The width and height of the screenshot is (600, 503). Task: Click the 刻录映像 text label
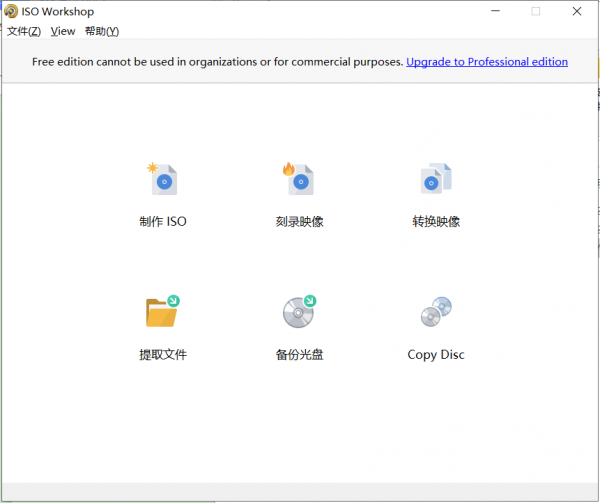click(299, 221)
